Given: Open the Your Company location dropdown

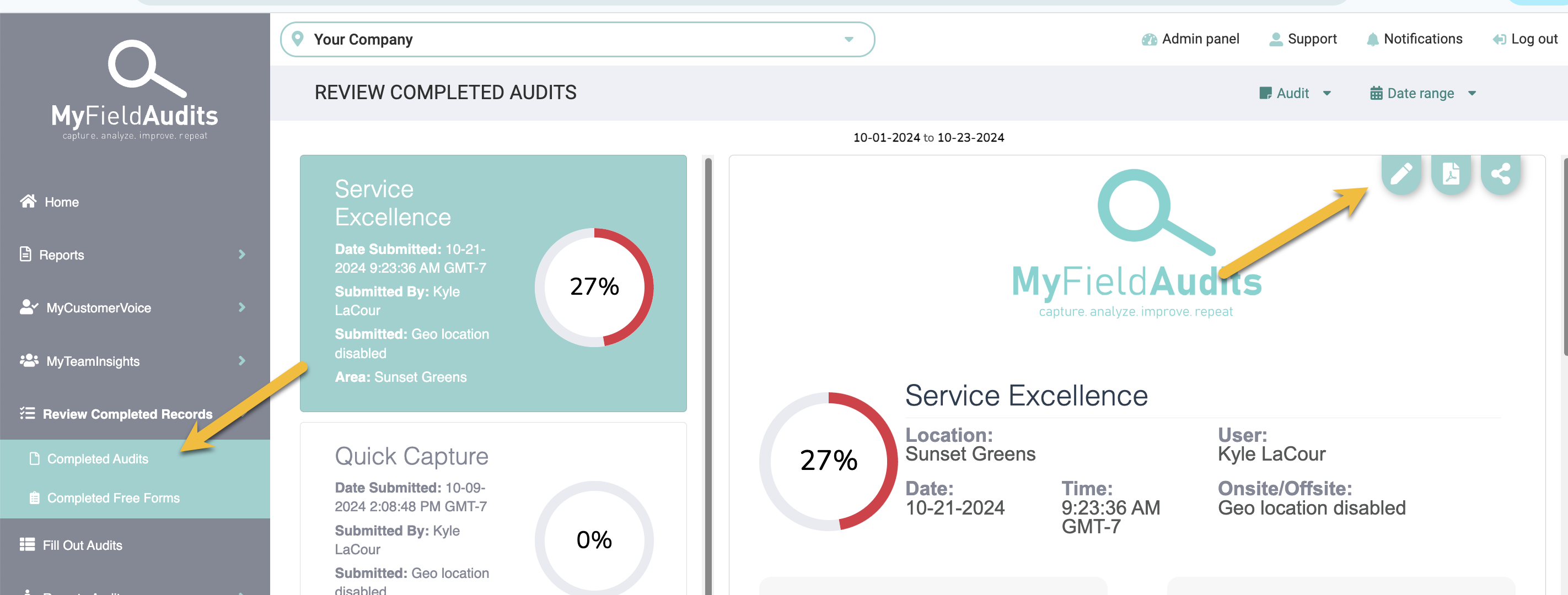Looking at the screenshot, I should [x=849, y=39].
